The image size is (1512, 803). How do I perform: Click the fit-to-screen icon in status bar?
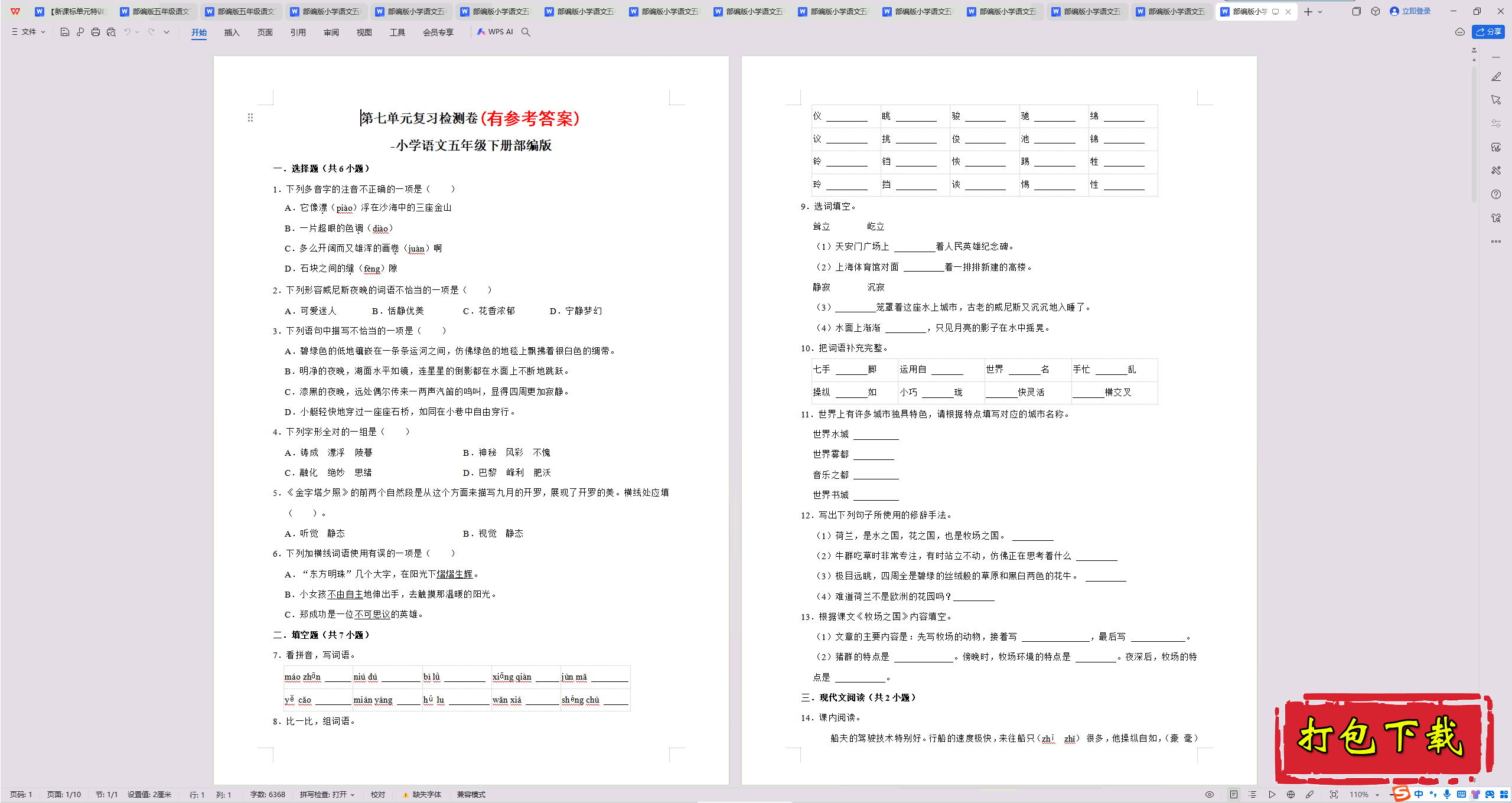pos(1334,795)
